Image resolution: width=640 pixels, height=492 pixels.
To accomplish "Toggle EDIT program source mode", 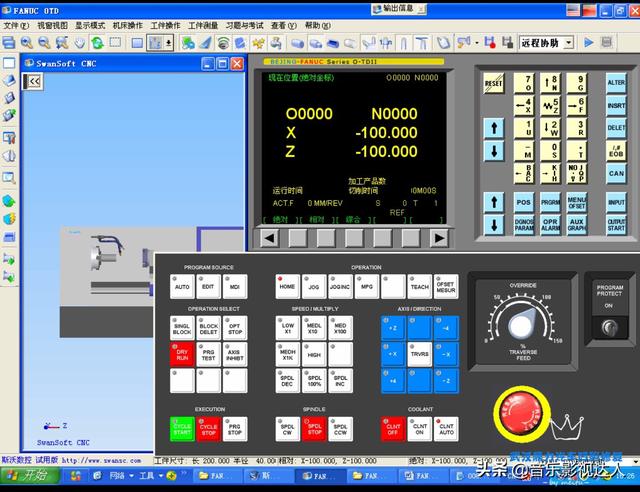I will 208,286.
